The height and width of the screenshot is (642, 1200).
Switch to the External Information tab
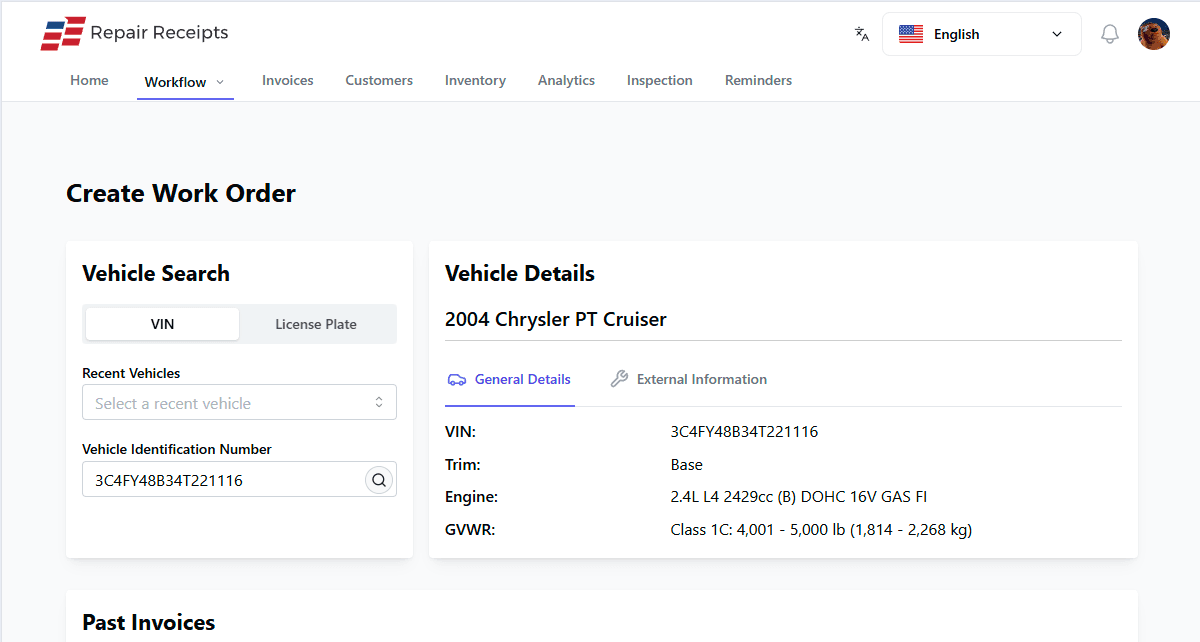[689, 380]
